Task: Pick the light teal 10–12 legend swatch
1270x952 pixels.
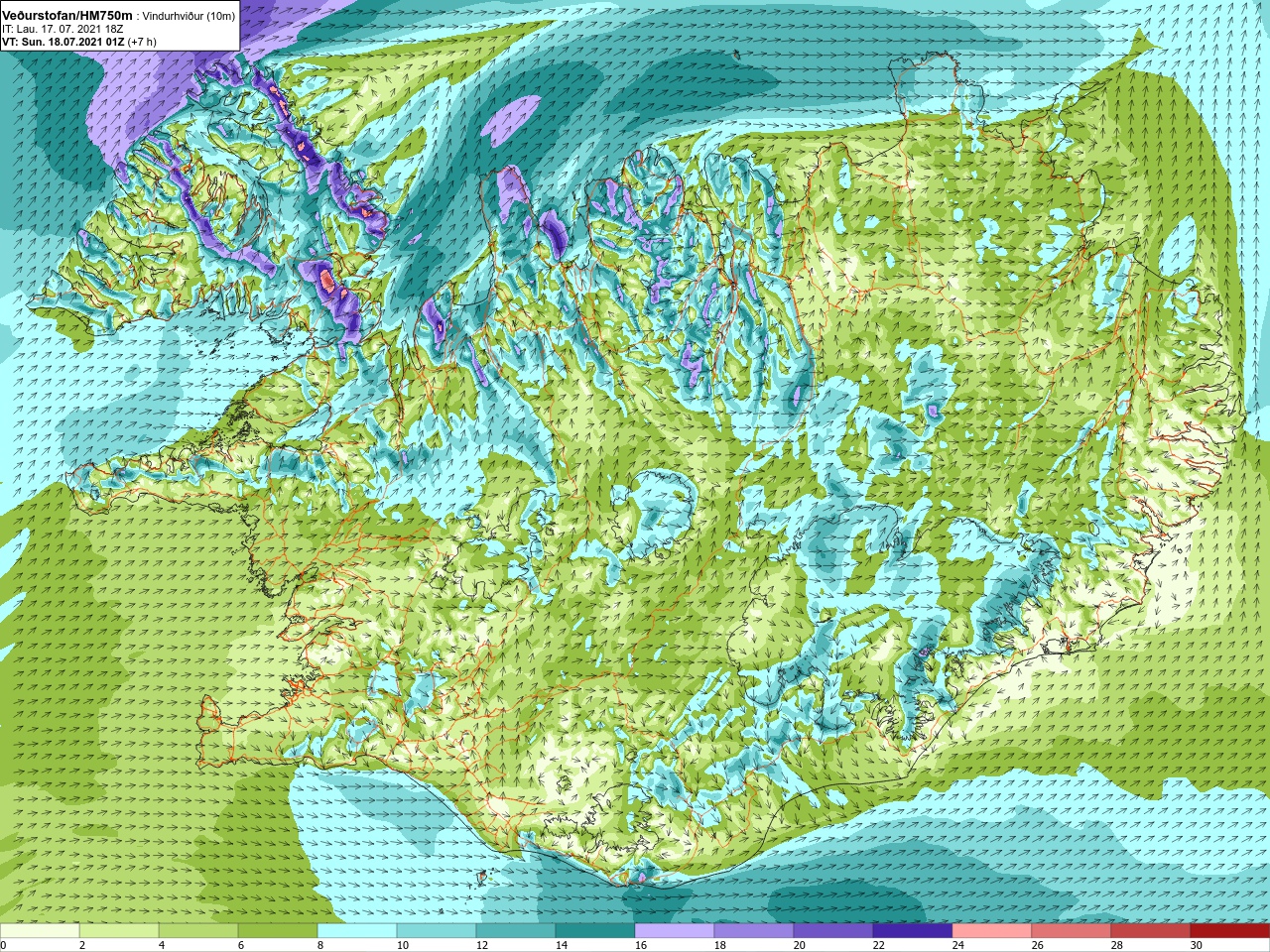Action: click(437, 930)
